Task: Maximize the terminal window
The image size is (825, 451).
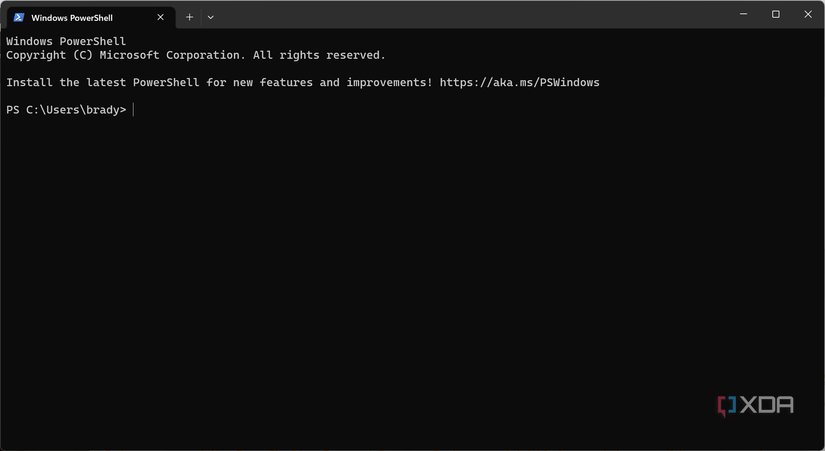Action: click(x=775, y=14)
